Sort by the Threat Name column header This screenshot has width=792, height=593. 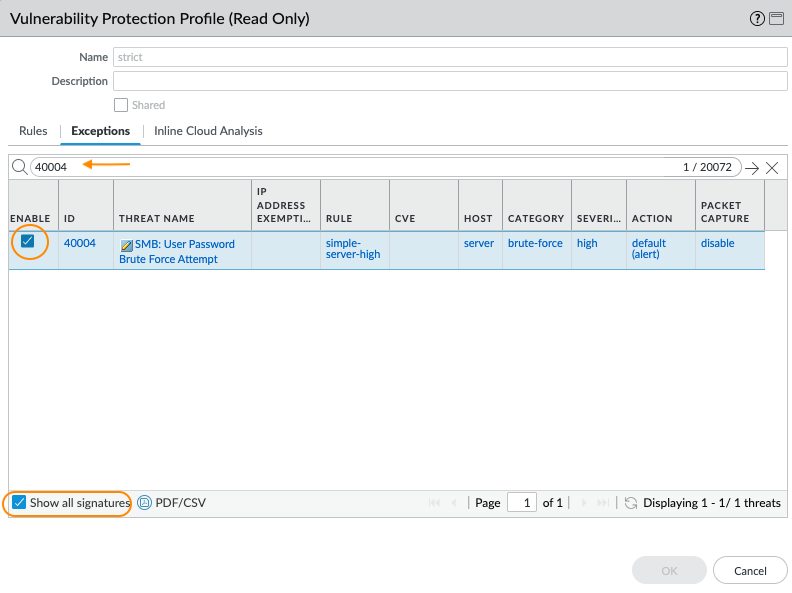click(x=157, y=218)
